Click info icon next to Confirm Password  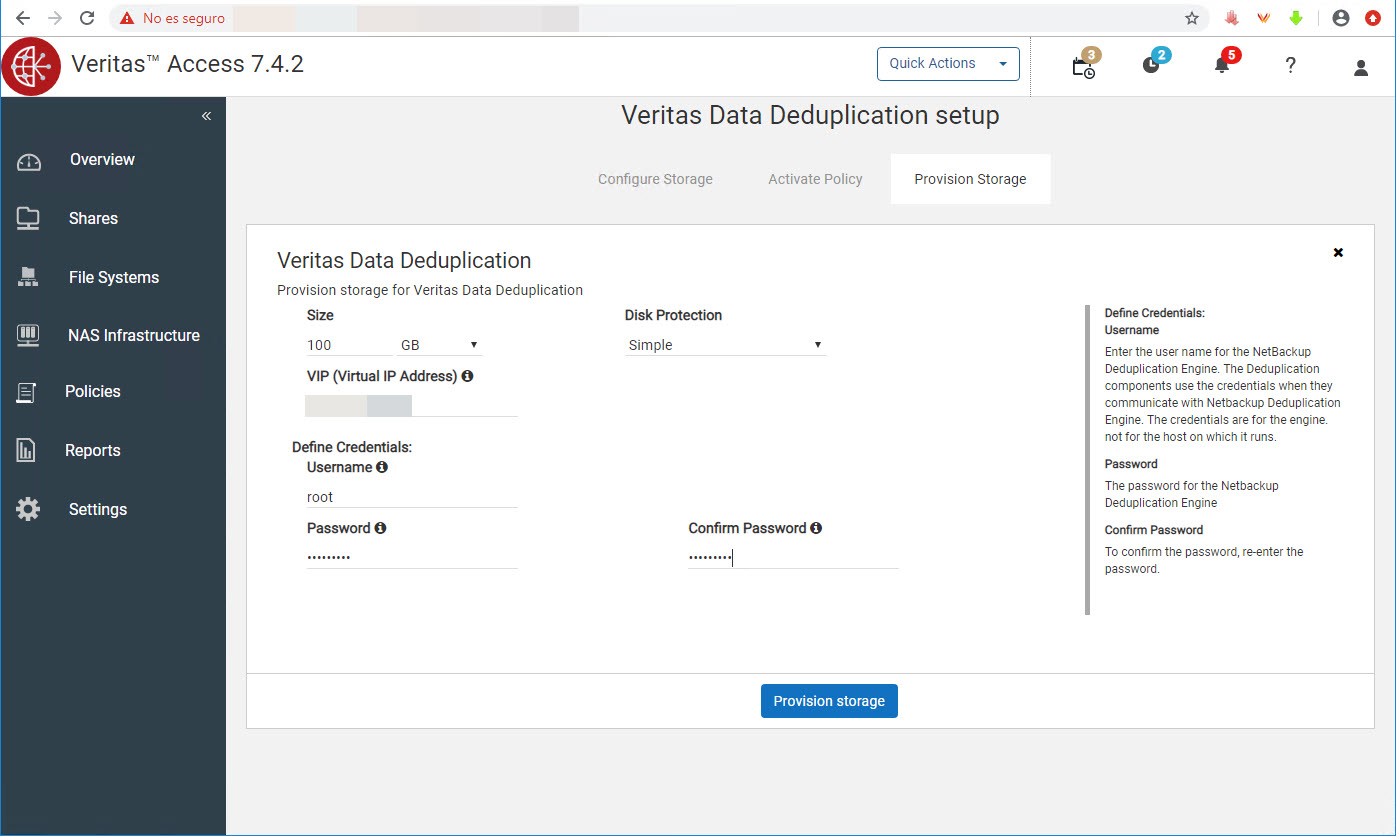[x=816, y=528]
